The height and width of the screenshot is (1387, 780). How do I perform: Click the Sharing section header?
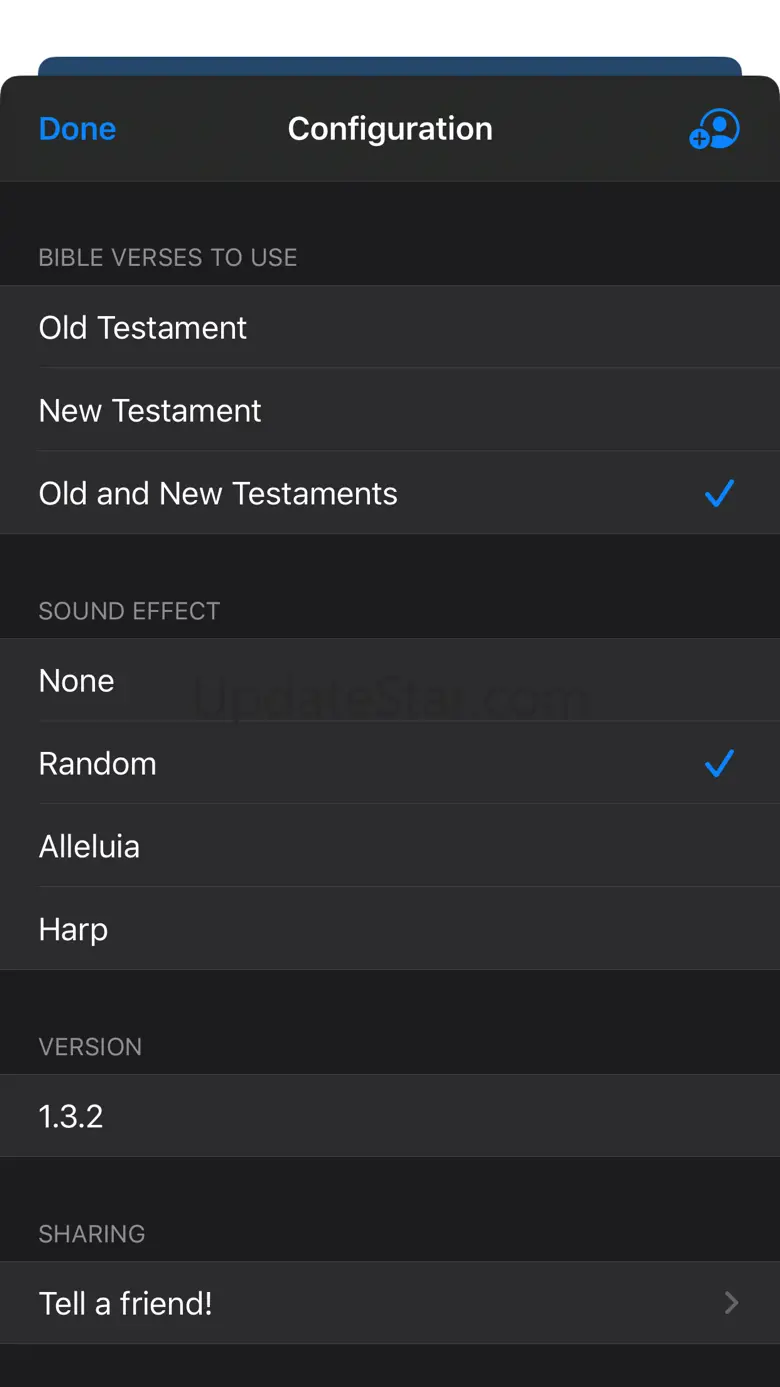pos(92,1234)
